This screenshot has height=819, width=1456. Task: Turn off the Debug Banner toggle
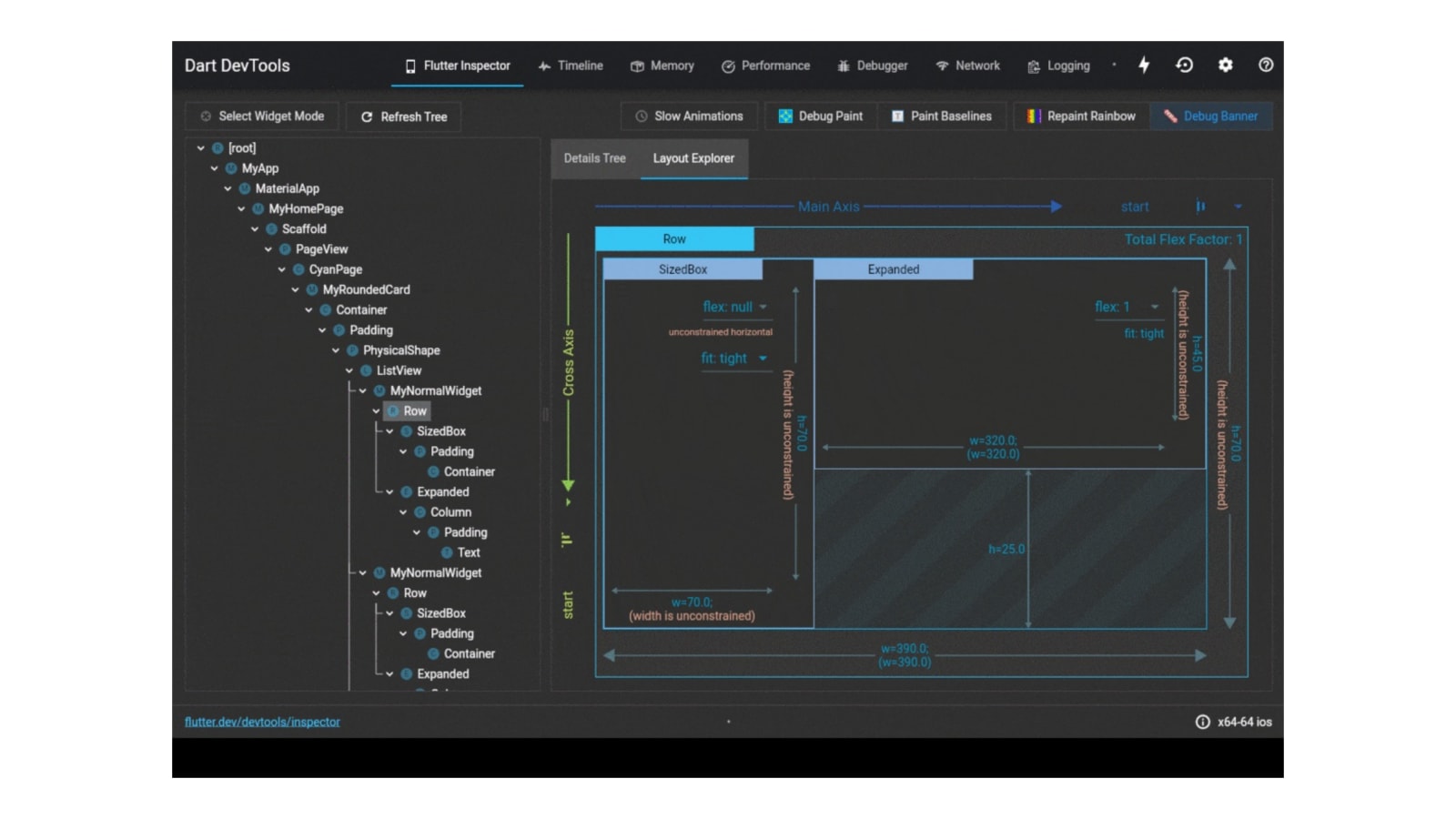click(x=1210, y=116)
